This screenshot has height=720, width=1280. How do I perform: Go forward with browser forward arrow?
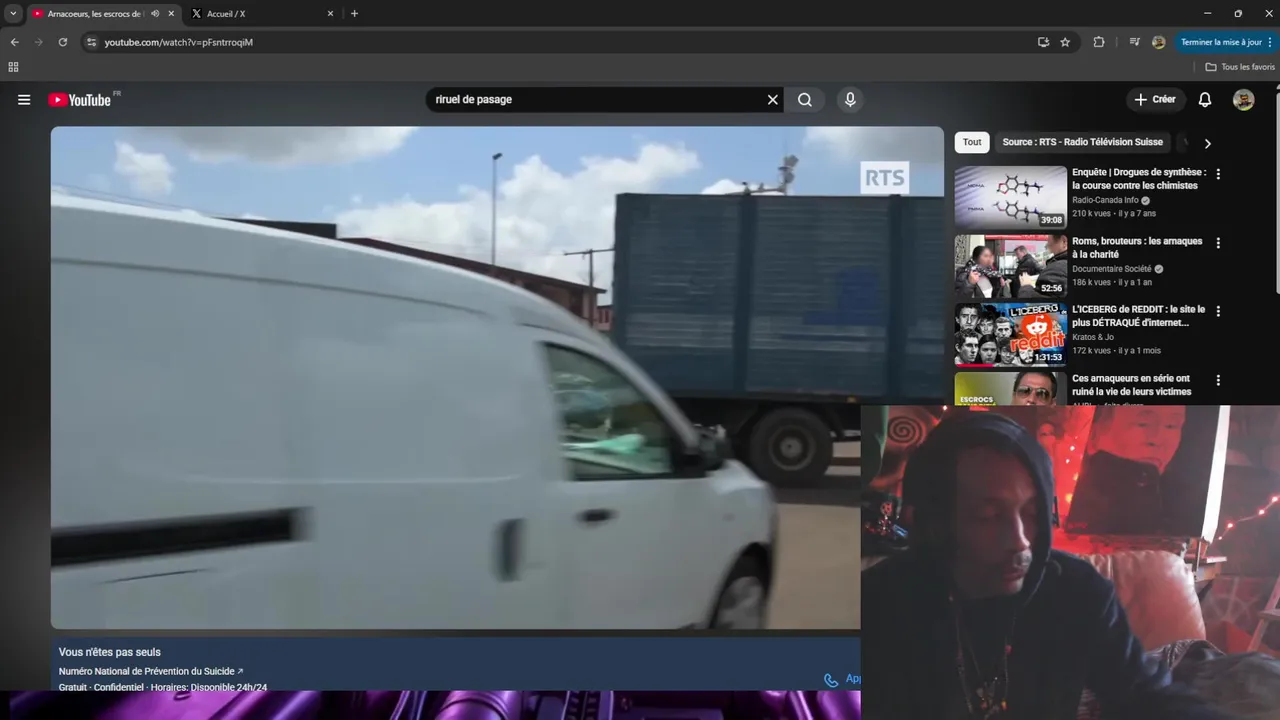tap(38, 42)
